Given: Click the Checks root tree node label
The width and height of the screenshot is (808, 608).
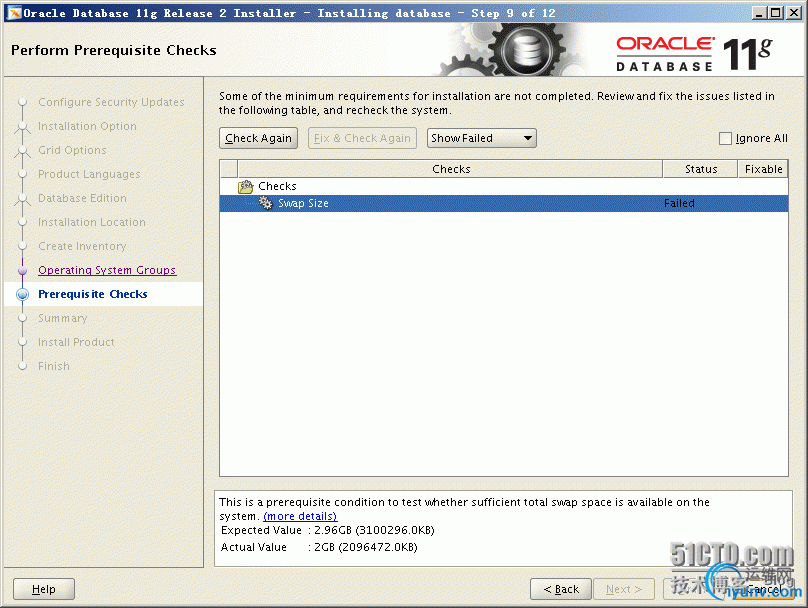Looking at the screenshot, I should [x=277, y=186].
